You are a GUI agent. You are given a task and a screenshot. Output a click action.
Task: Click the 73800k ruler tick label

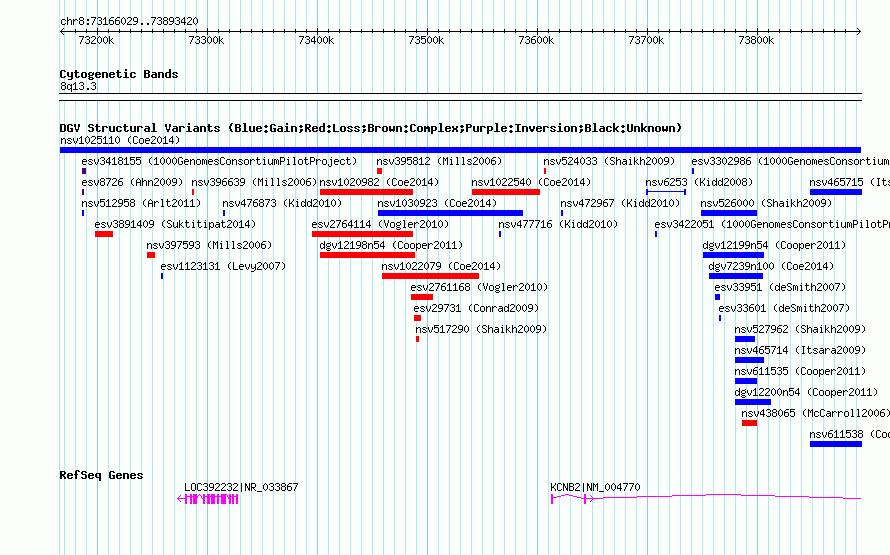point(756,40)
